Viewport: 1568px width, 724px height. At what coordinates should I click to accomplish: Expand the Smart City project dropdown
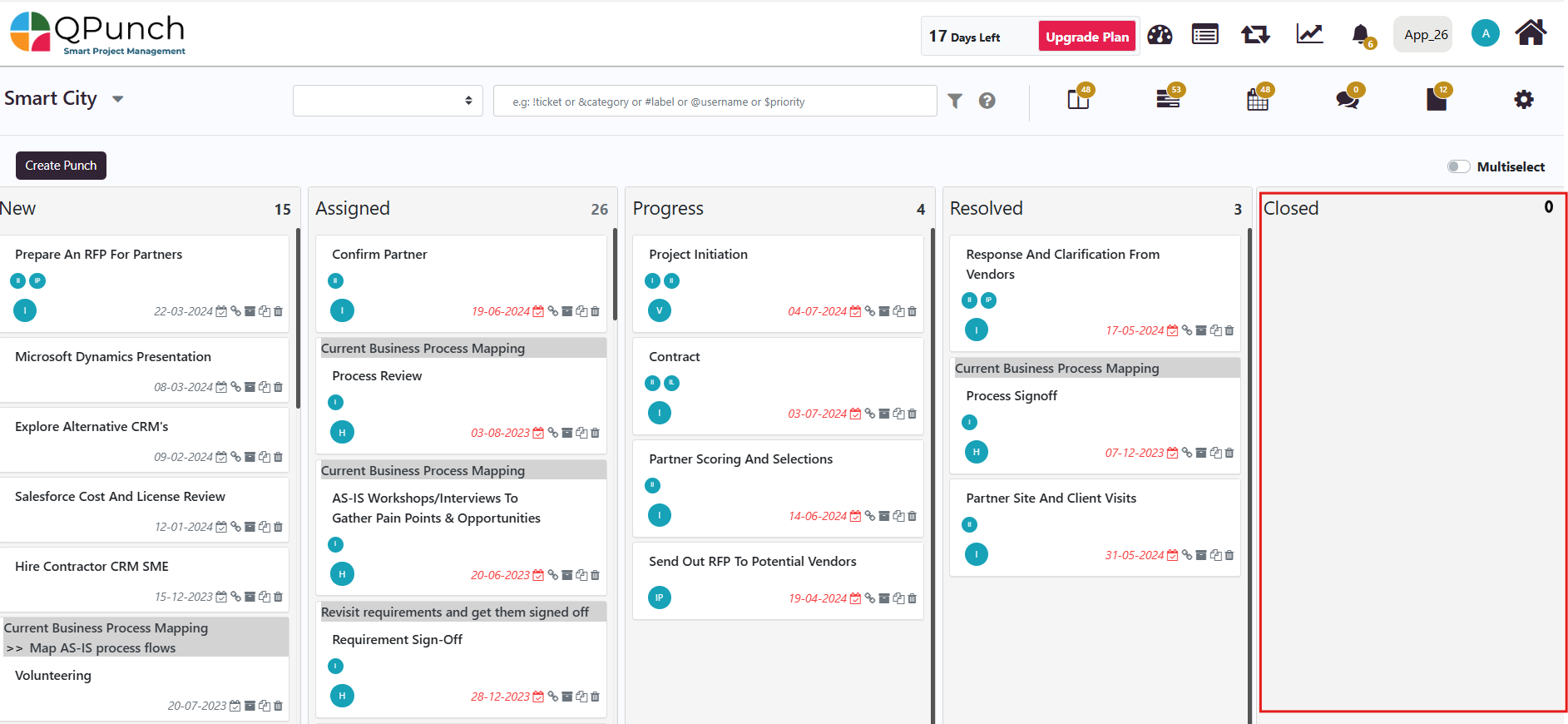(117, 99)
